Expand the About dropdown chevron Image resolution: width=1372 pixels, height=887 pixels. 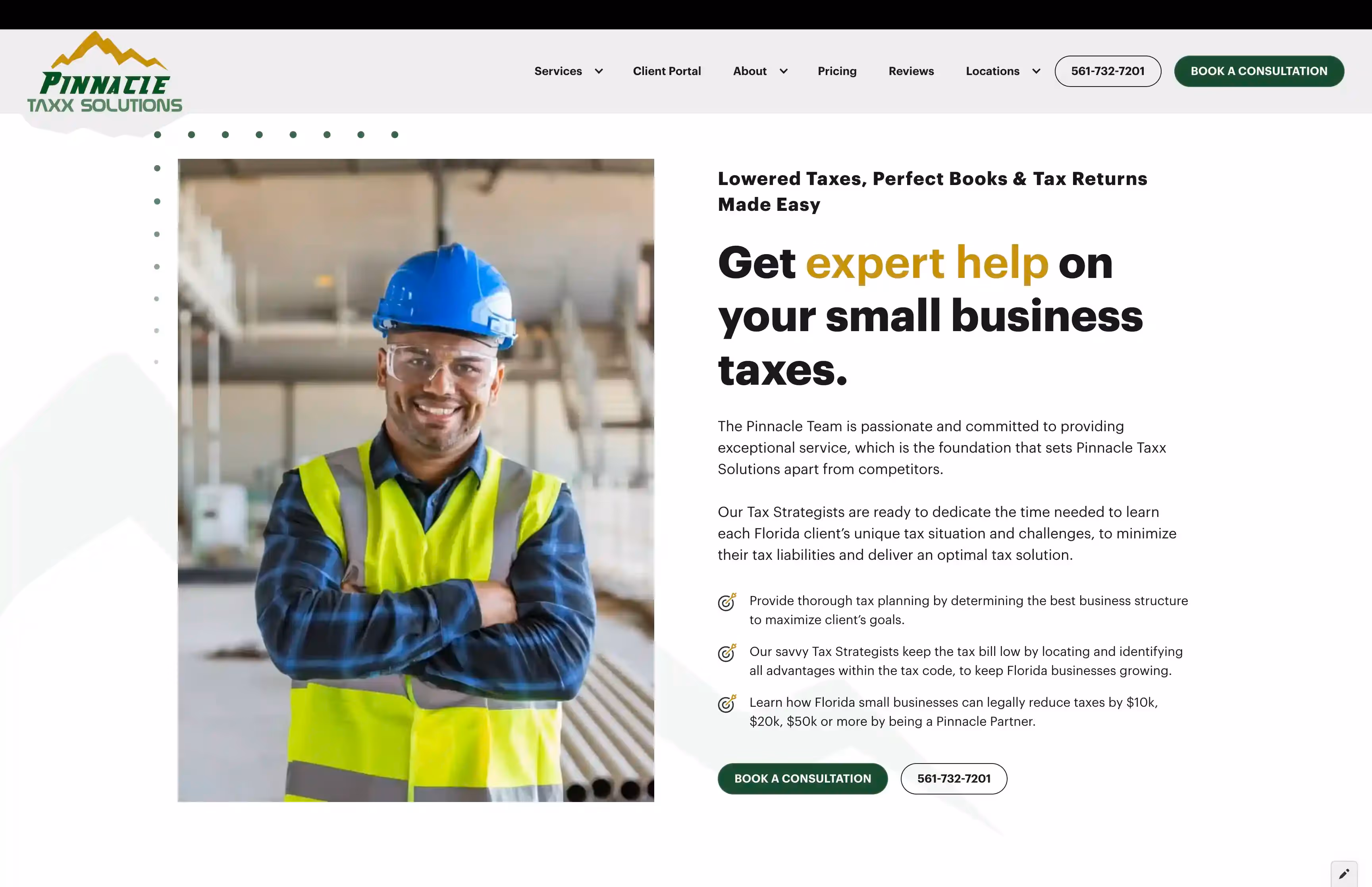(x=784, y=71)
